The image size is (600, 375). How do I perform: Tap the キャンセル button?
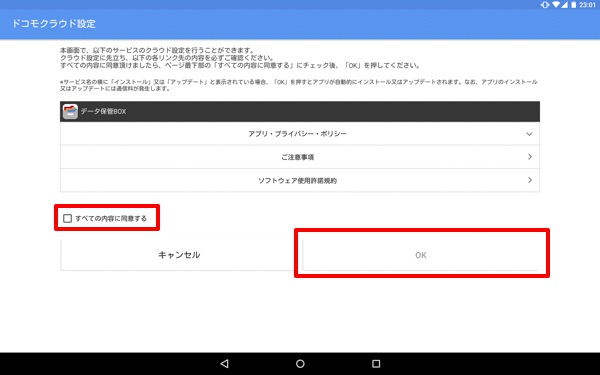[x=179, y=255]
